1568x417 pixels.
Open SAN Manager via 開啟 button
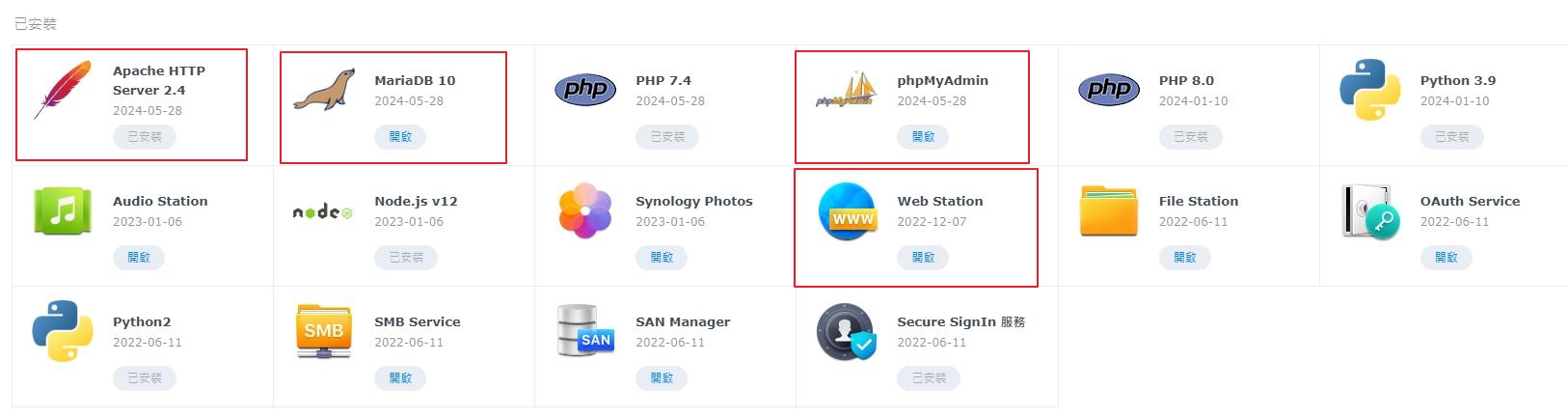(x=662, y=378)
